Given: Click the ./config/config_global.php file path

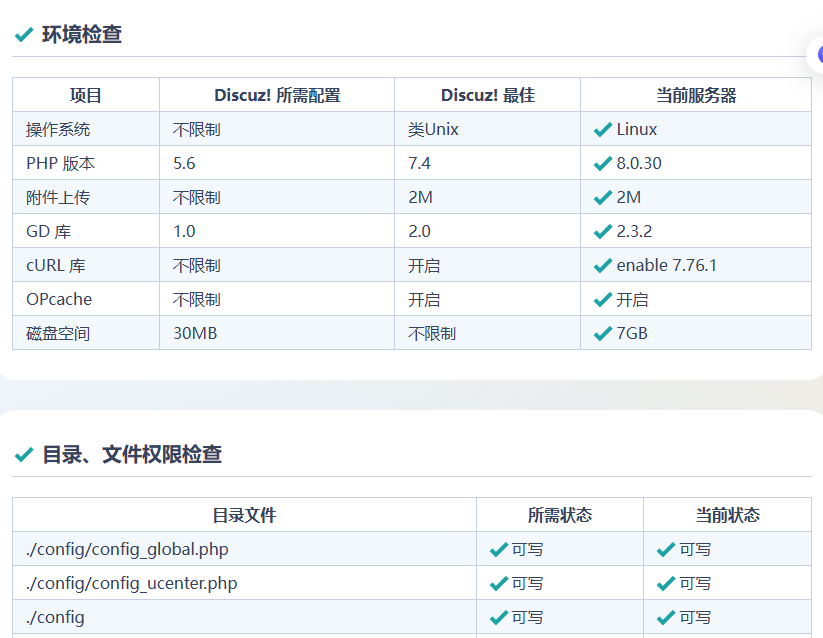Looking at the screenshot, I should coord(128,549).
